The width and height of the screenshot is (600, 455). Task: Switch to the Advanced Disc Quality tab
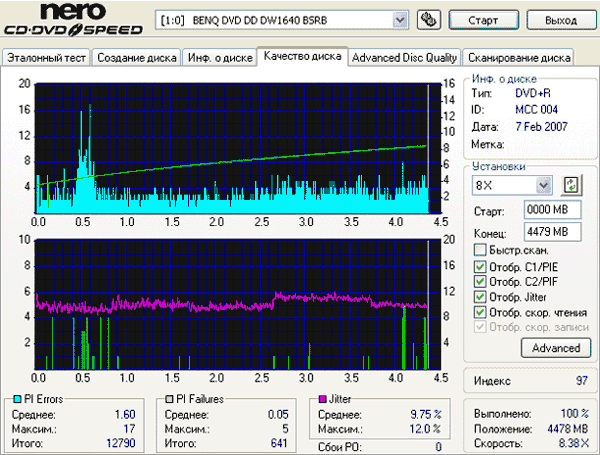[405, 57]
